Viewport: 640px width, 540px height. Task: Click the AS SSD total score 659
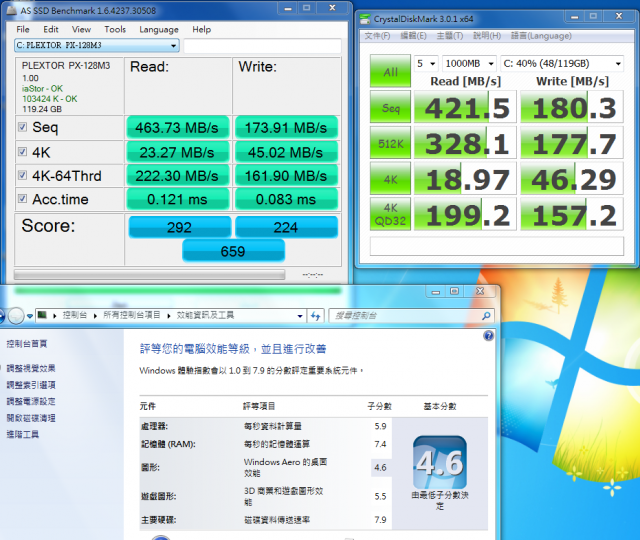point(233,251)
